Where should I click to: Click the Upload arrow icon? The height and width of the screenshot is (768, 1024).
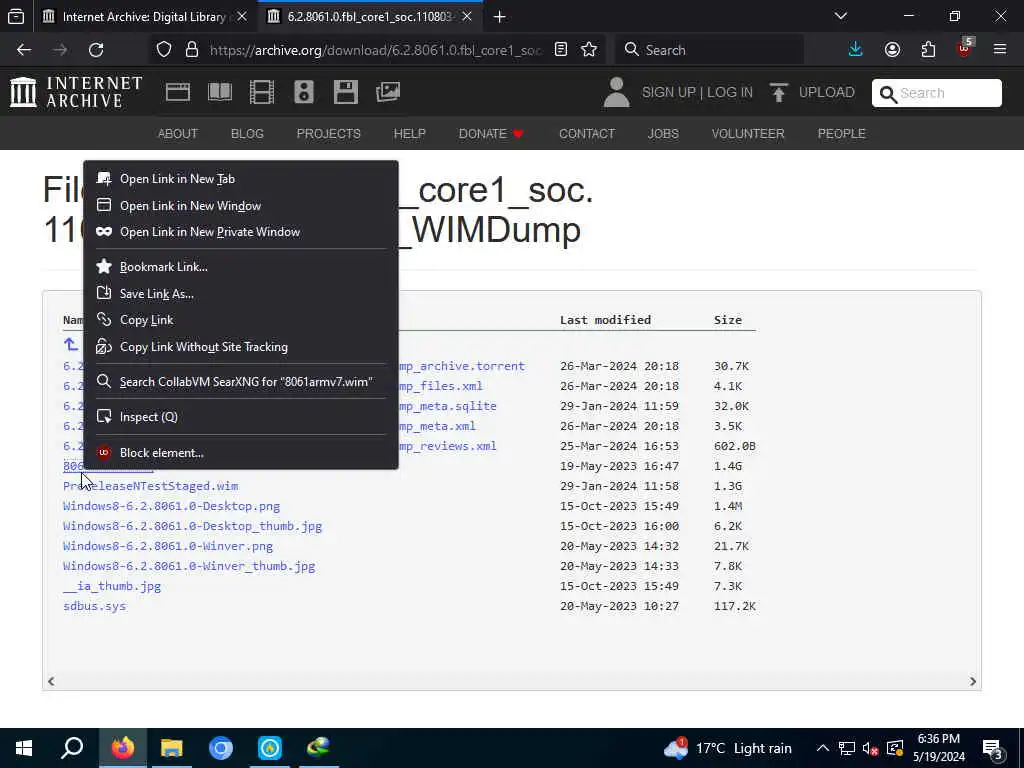pyautogui.click(x=778, y=93)
